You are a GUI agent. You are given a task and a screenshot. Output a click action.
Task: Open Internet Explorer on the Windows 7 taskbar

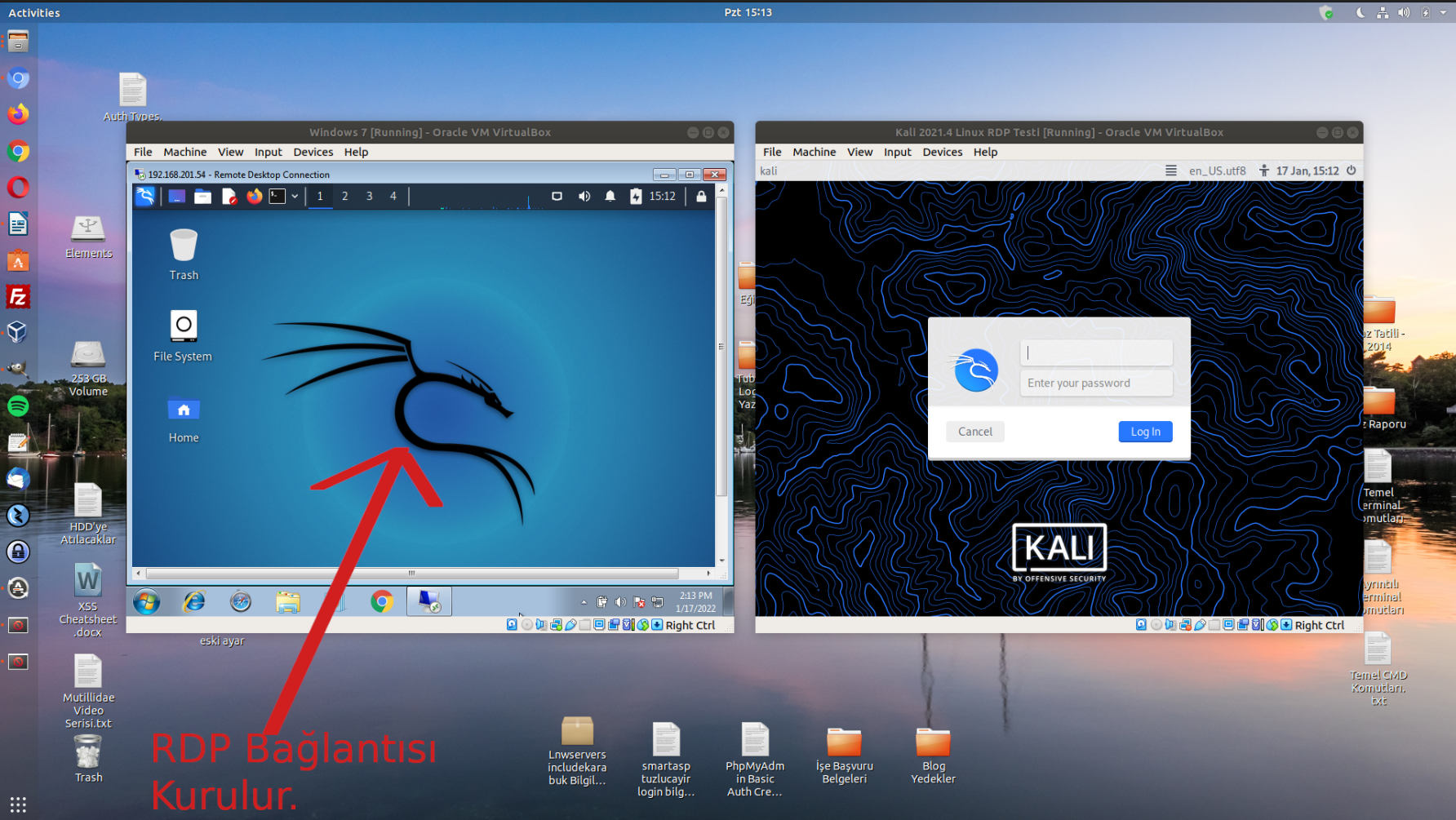pos(193,602)
